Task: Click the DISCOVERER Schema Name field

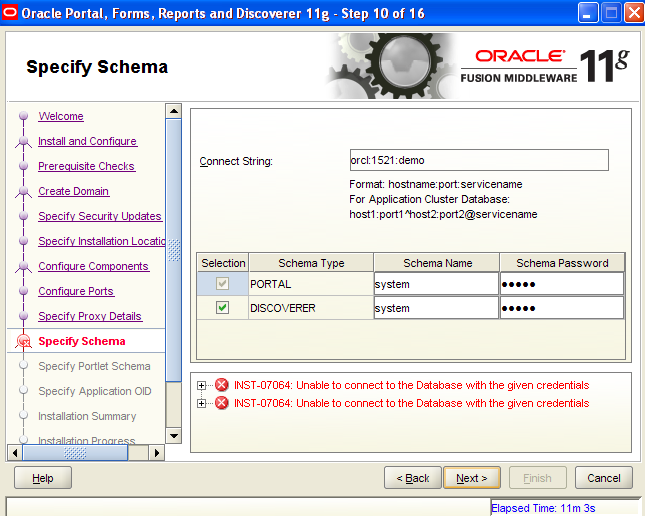Action: (436, 308)
